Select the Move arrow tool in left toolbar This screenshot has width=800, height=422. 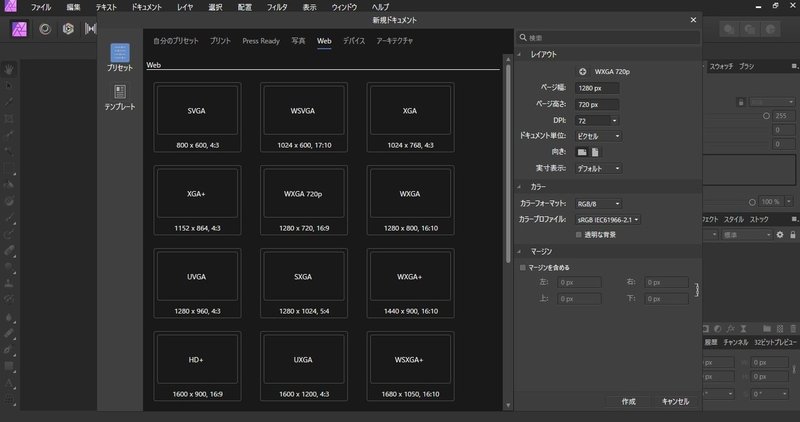[x=9, y=86]
